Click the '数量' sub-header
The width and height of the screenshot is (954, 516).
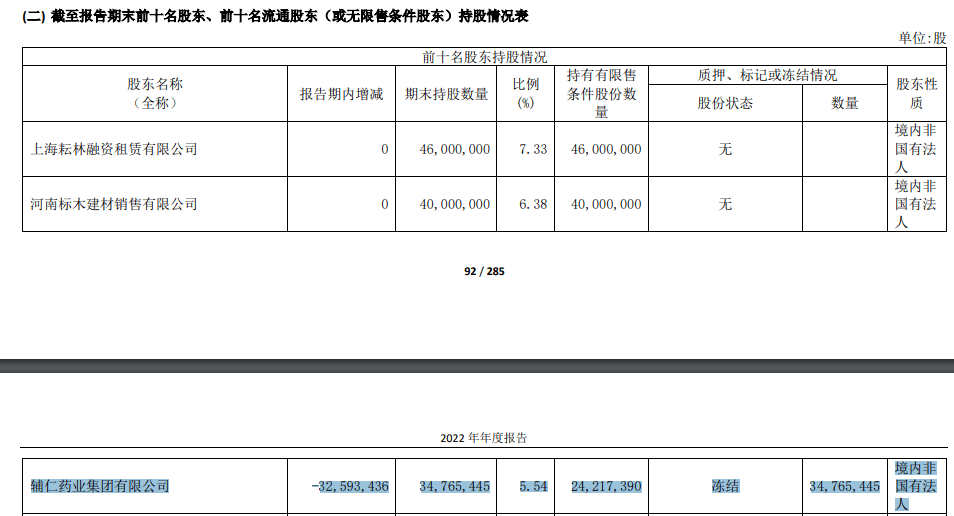pos(845,103)
